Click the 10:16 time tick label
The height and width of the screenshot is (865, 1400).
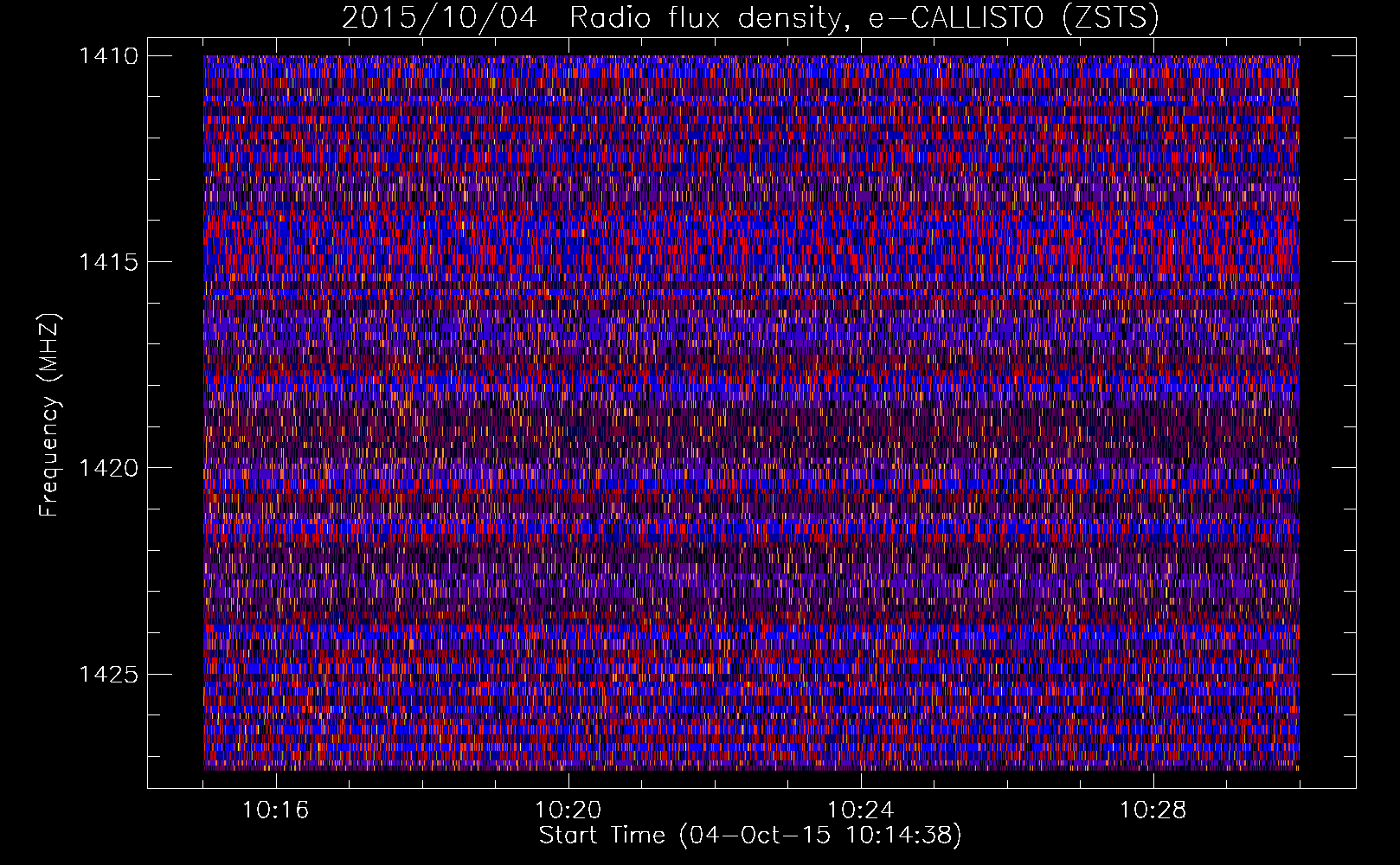click(x=275, y=811)
